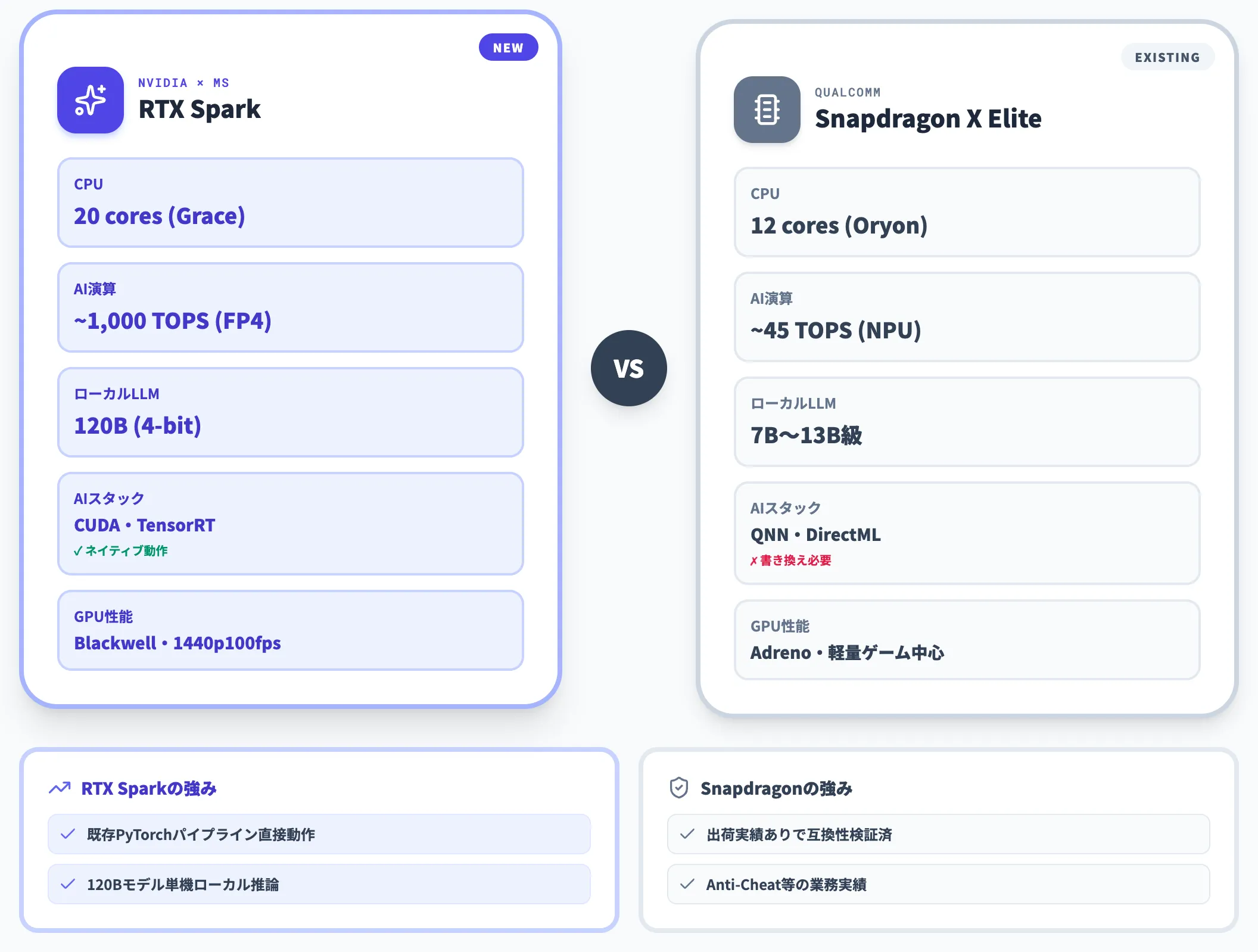The width and height of the screenshot is (1258, 952).
Task: Click the 出荷実績ありで互換性検証済 text
Action: tap(799, 834)
